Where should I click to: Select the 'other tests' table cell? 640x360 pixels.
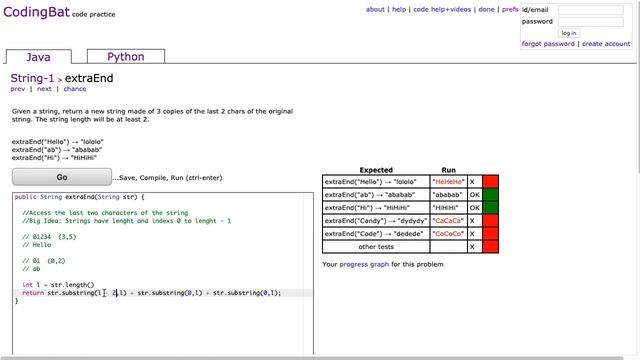point(376,247)
